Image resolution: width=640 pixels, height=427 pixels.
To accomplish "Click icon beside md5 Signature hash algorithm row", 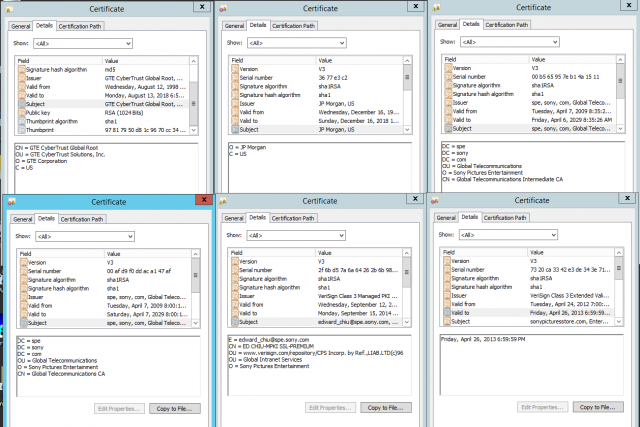I will (x=22, y=69).
